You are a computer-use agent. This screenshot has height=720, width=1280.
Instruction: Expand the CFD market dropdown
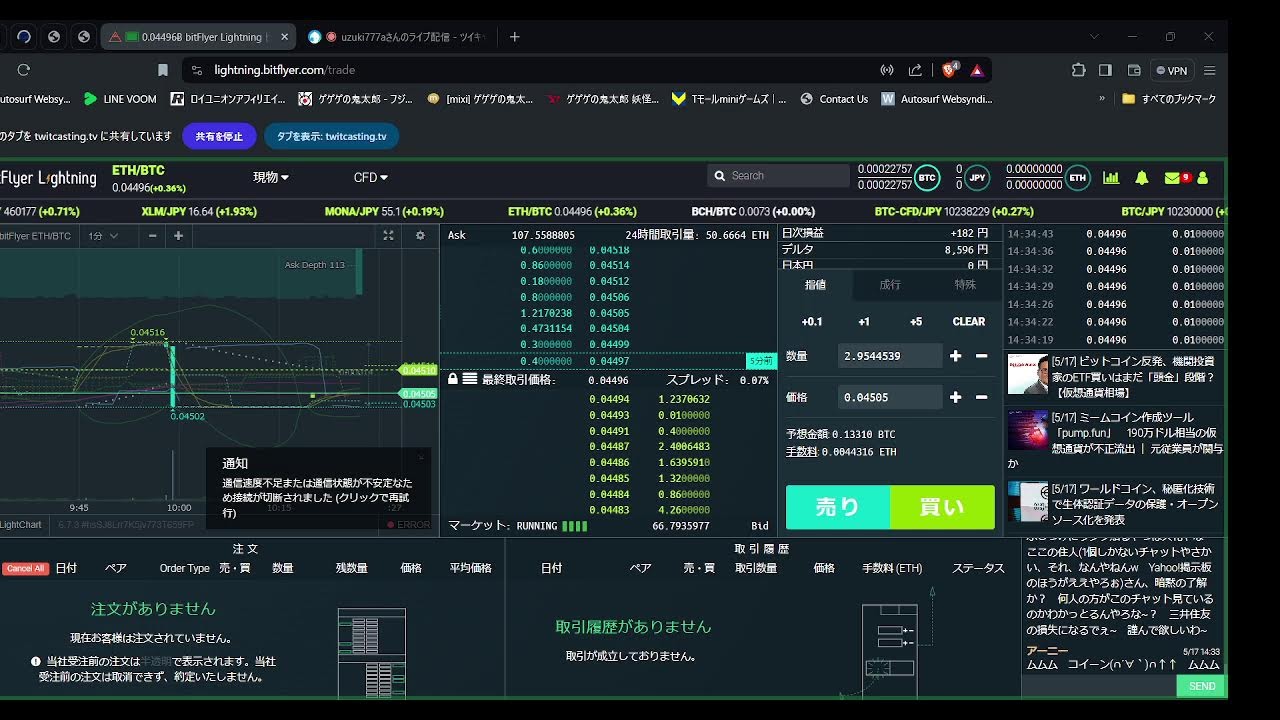(x=370, y=177)
